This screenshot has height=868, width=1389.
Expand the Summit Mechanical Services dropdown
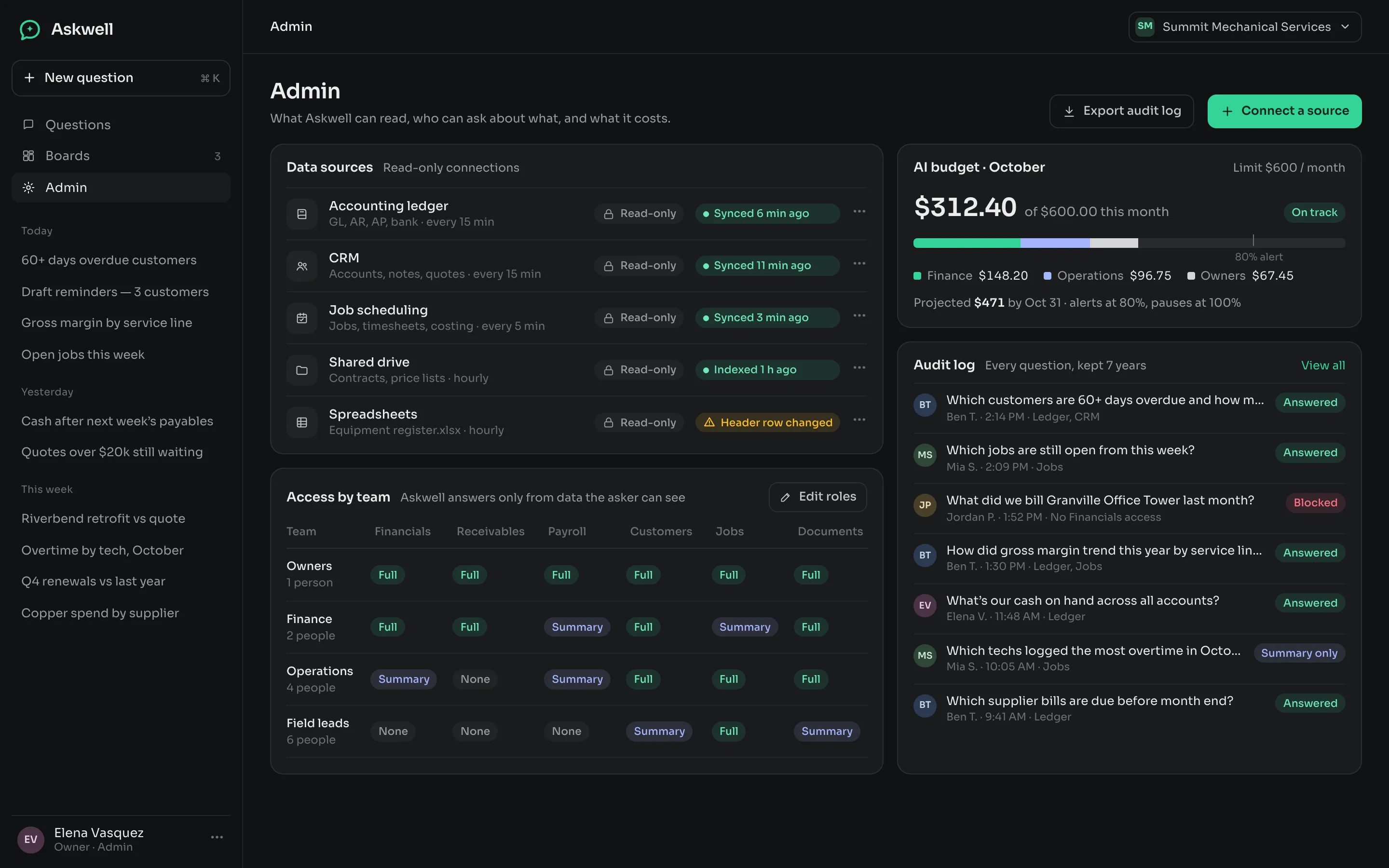[x=1245, y=27]
